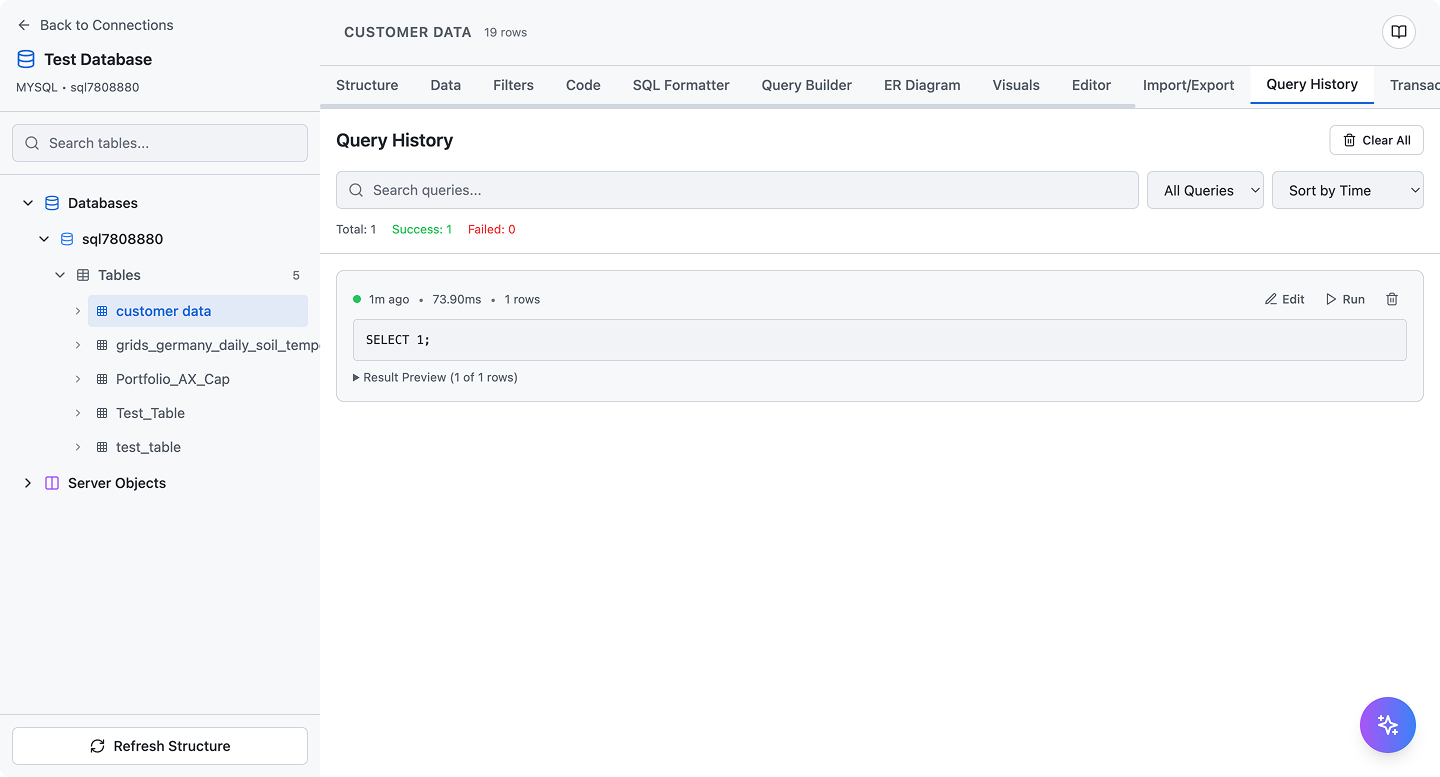The width and height of the screenshot is (1440, 777).
Task: Switch to the ER Diagram tab
Action: [921, 85]
